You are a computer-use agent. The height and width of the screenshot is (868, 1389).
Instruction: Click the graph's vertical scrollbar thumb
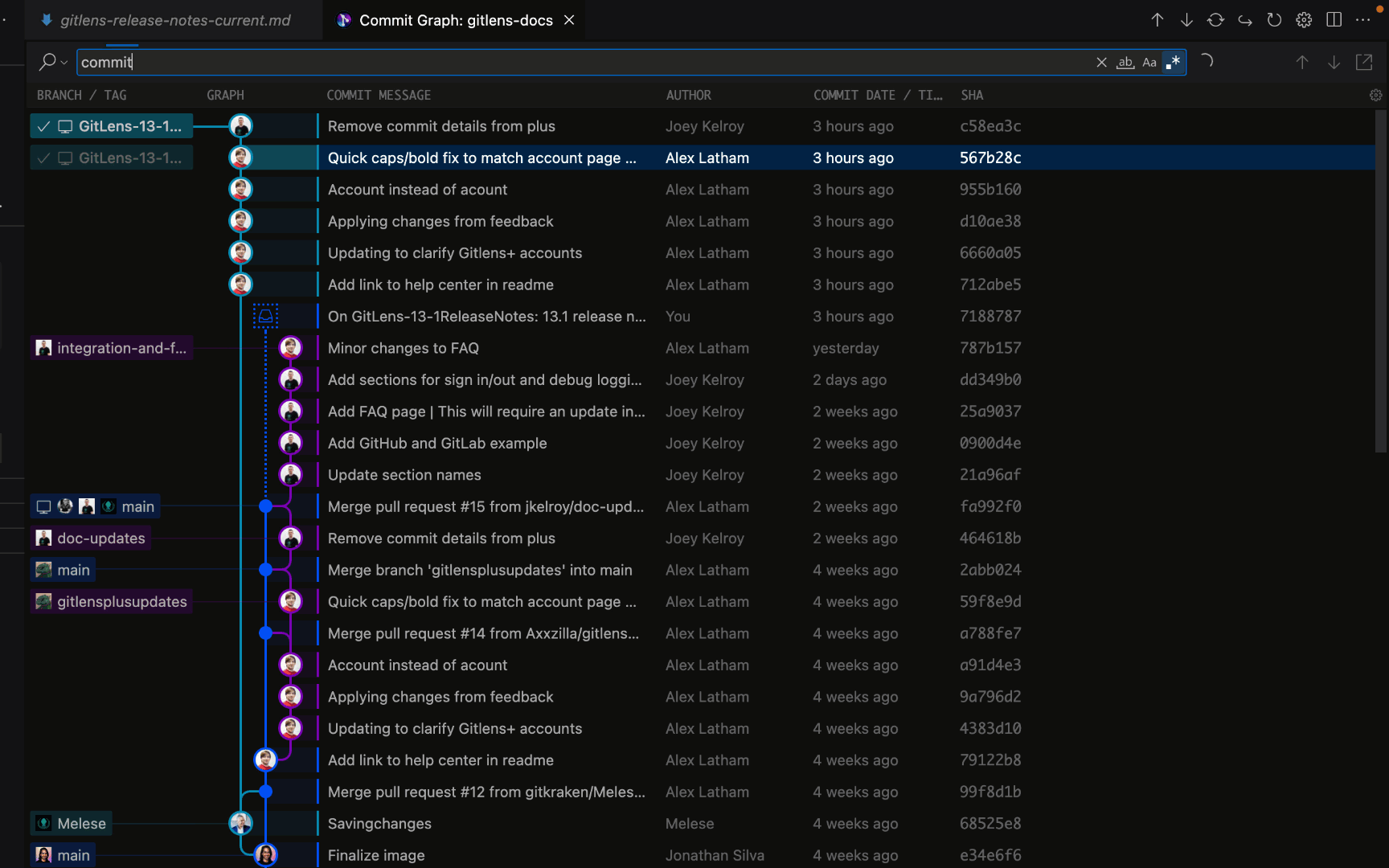coord(1381,281)
